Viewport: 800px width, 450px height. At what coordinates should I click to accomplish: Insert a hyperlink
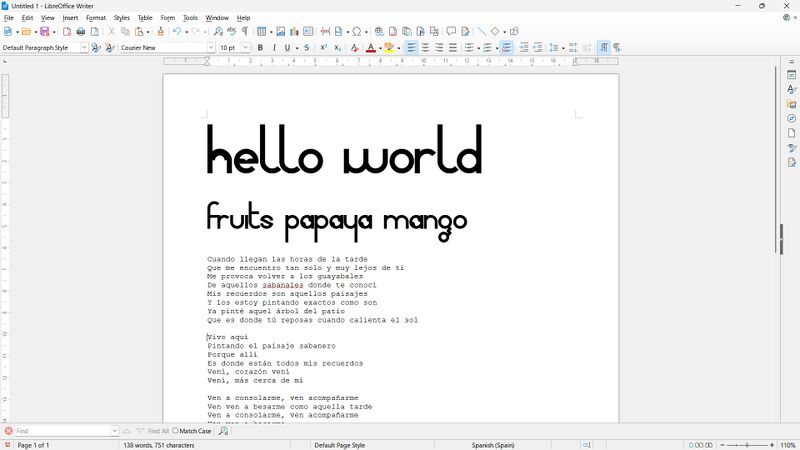pyautogui.click(x=379, y=32)
